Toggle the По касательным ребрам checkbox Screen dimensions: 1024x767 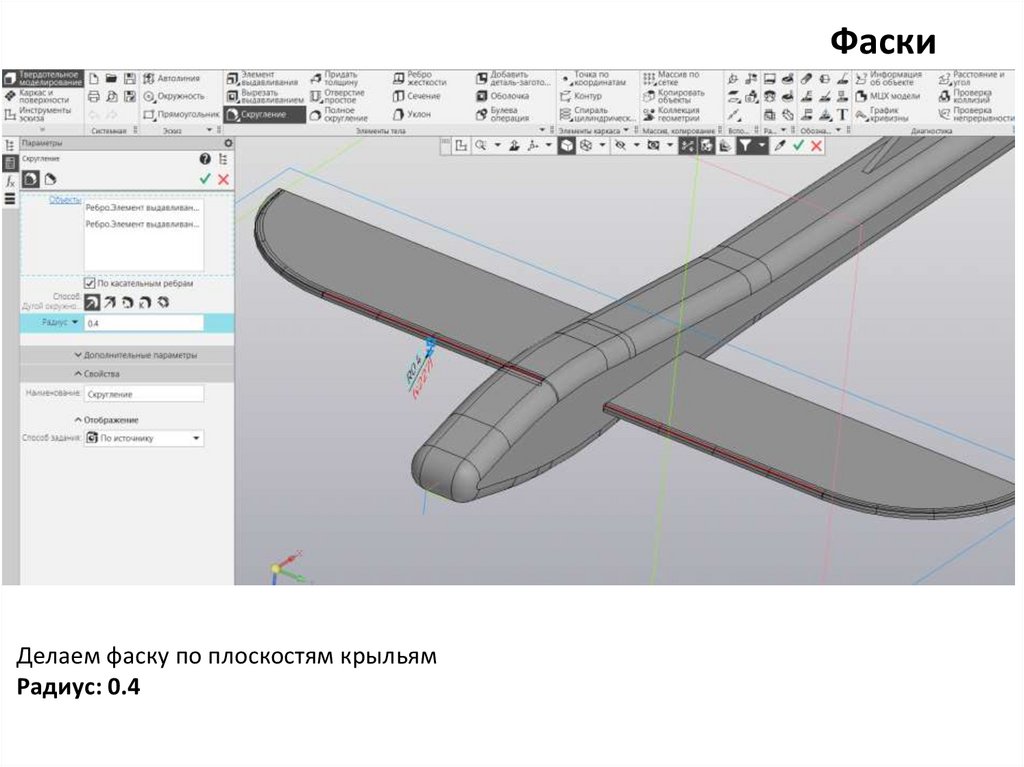[90, 283]
